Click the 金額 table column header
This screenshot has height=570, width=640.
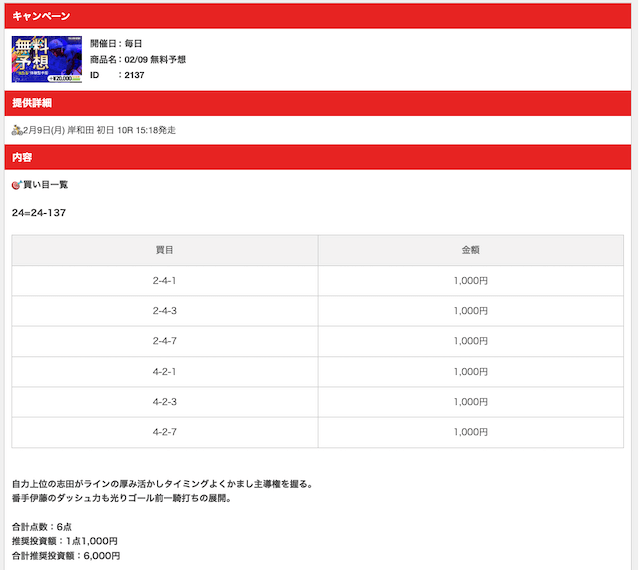coord(471,250)
